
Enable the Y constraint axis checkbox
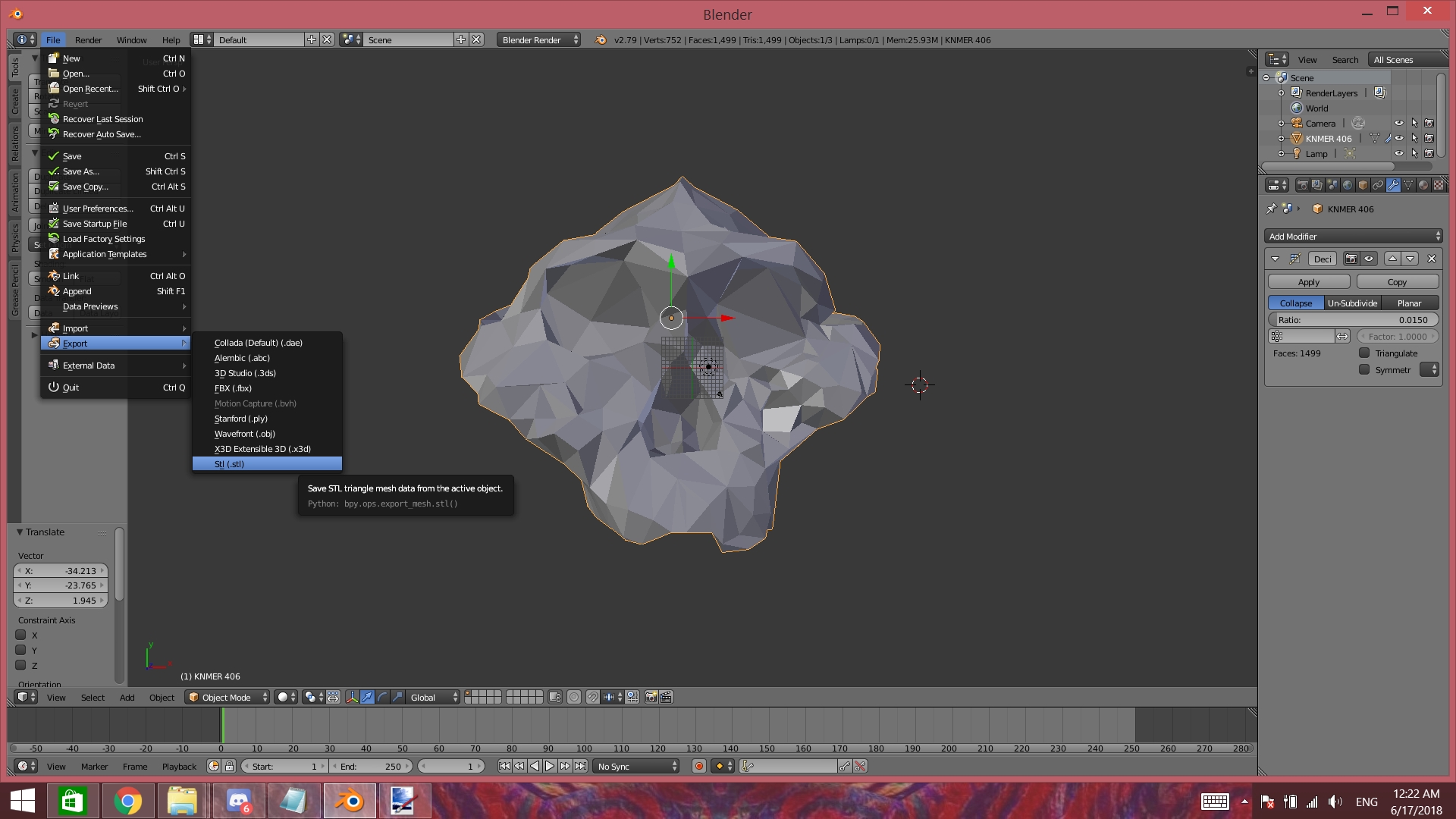coord(21,651)
